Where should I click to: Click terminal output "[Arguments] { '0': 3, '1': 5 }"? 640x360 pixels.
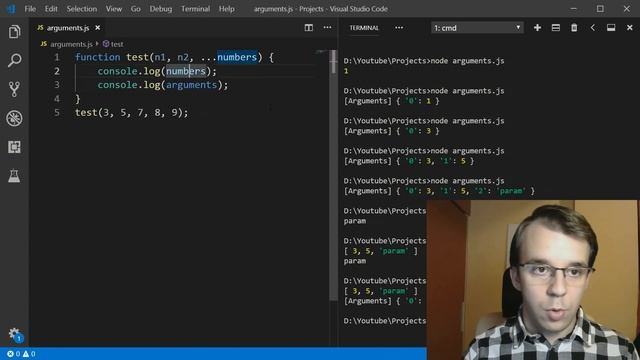click(409, 161)
